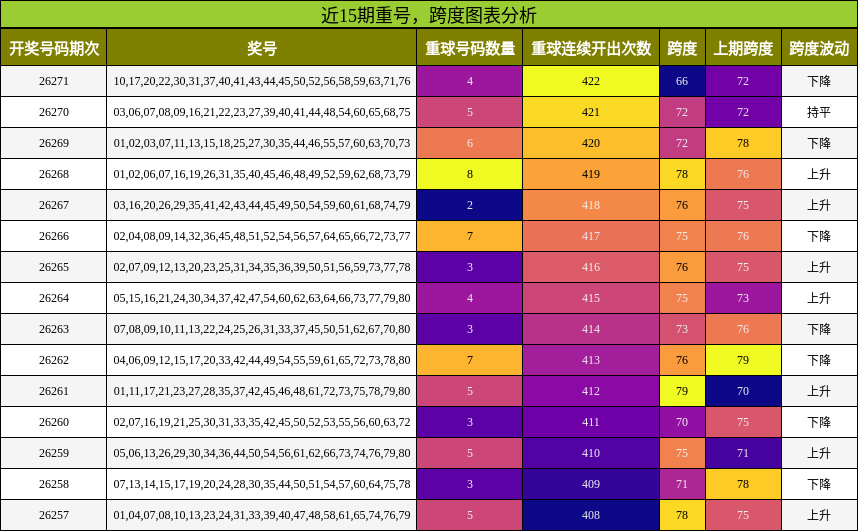Select the 上期跨度 column header
The width and height of the screenshot is (858, 531).
tap(743, 48)
